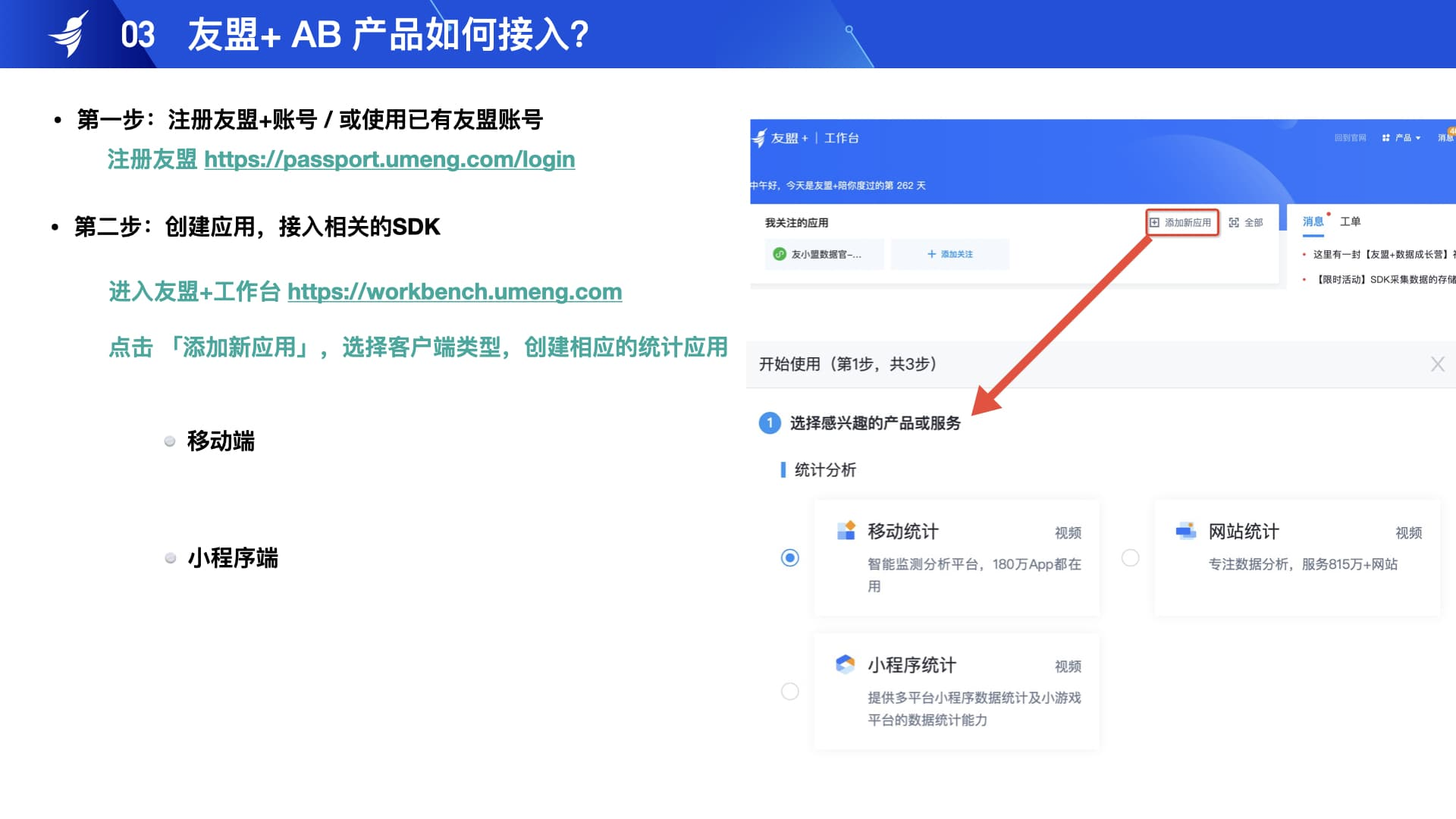Click the 选择感兴趣的产品或服务 step heading
The image size is (1456, 819).
875,423
